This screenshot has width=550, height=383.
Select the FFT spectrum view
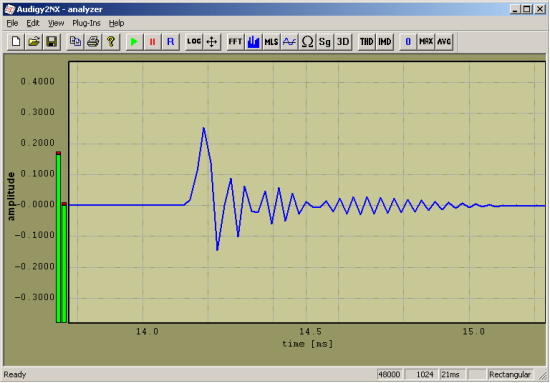[x=235, y=42]
